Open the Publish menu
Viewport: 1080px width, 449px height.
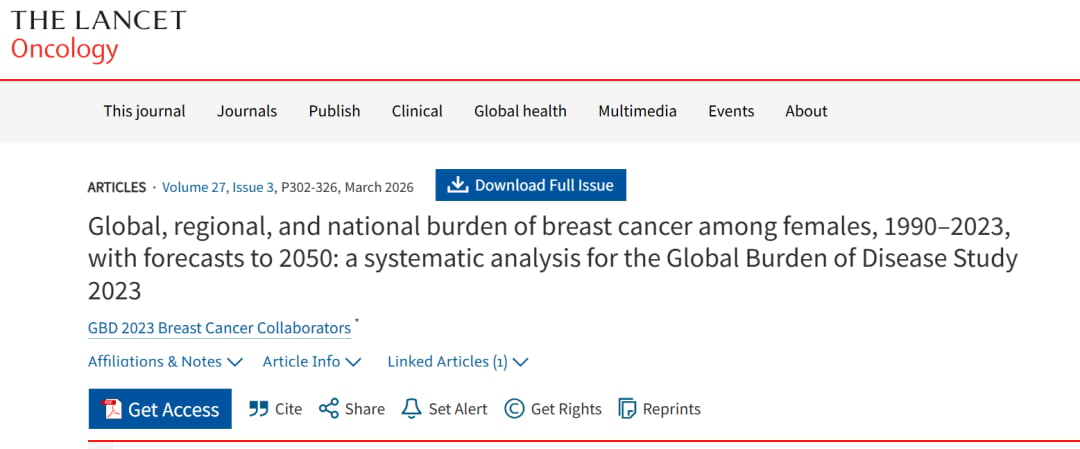pyautogui.click(x=334, y=111)
